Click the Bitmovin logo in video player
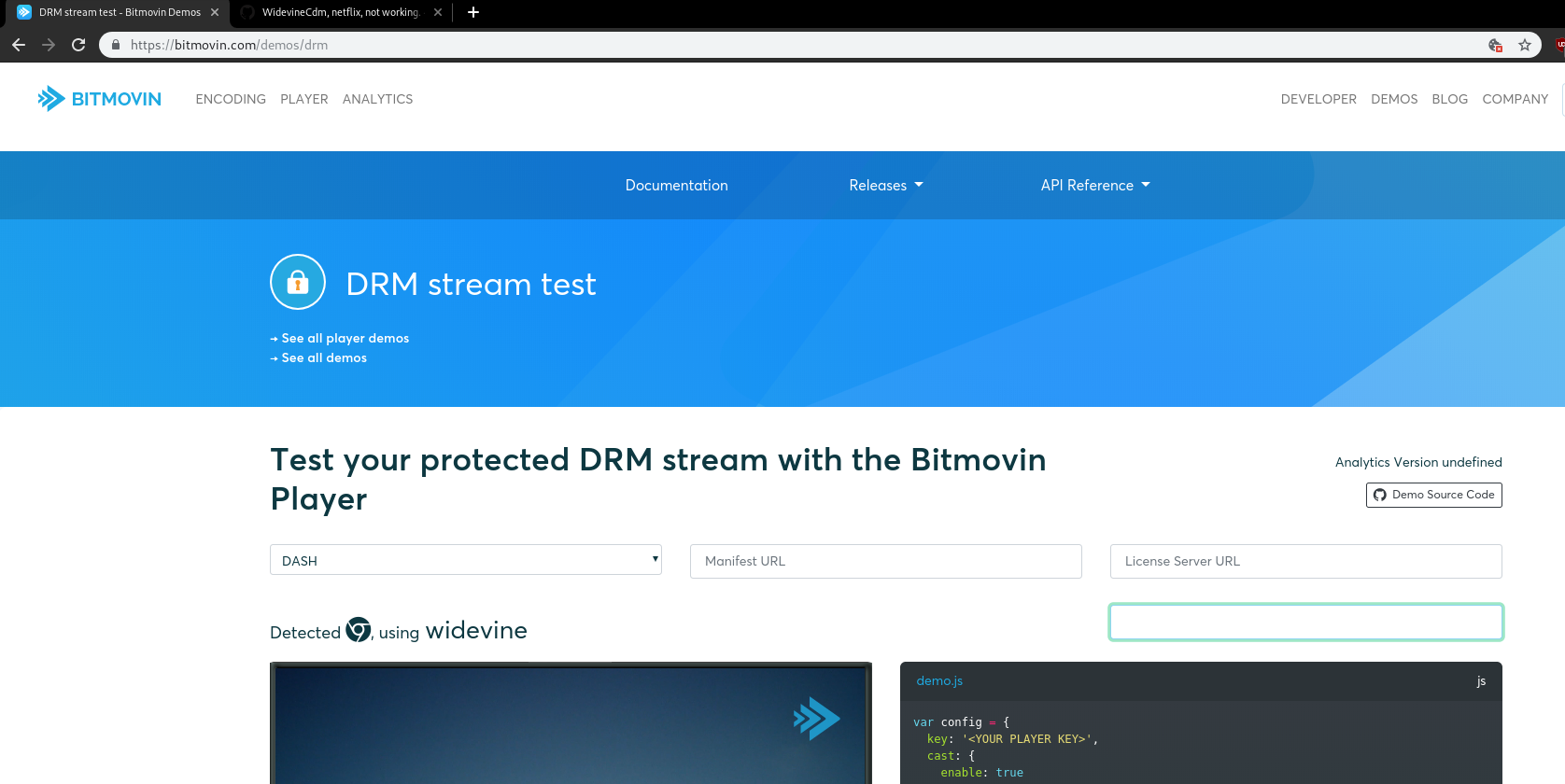 (x=816, y=719)
